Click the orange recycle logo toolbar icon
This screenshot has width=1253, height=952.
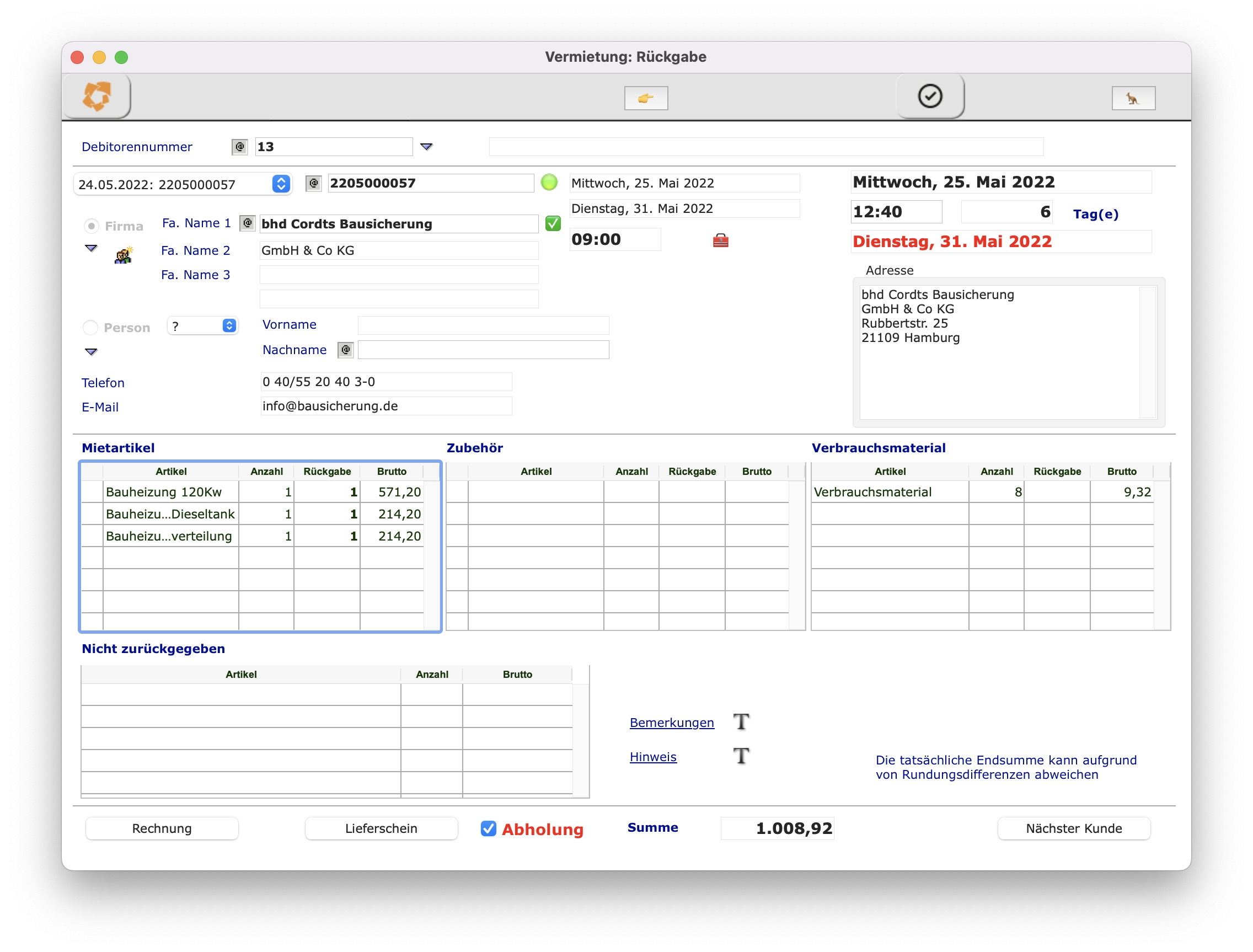coord(97,96)
